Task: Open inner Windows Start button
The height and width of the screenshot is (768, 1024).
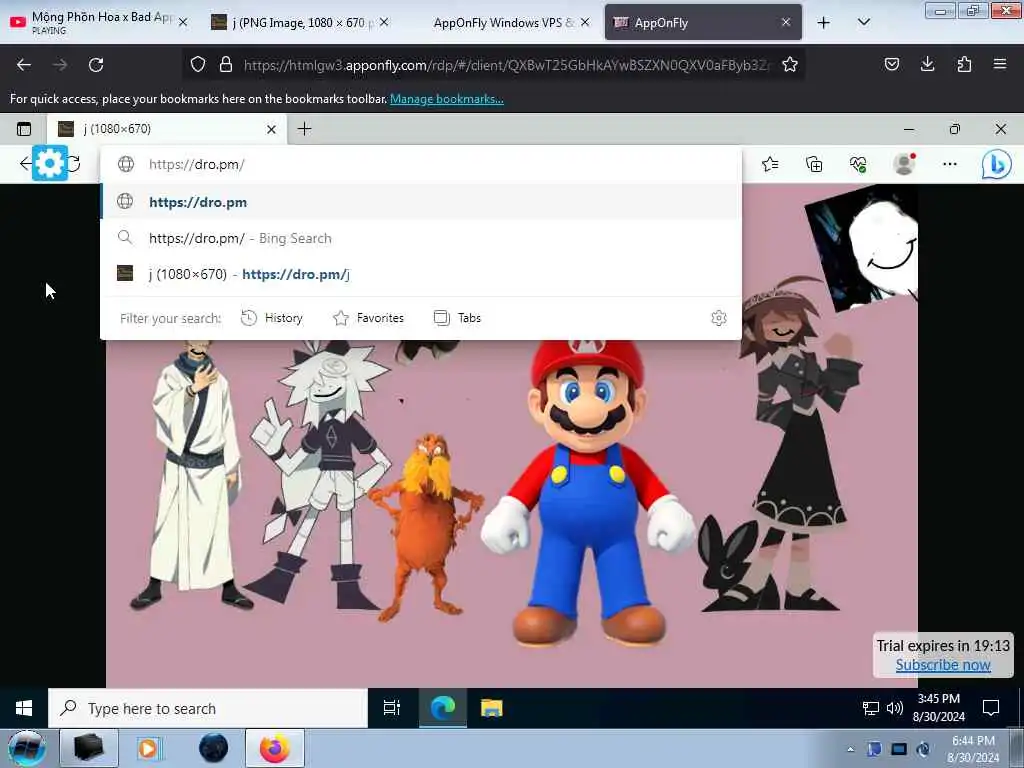Action: click(24, 708)
